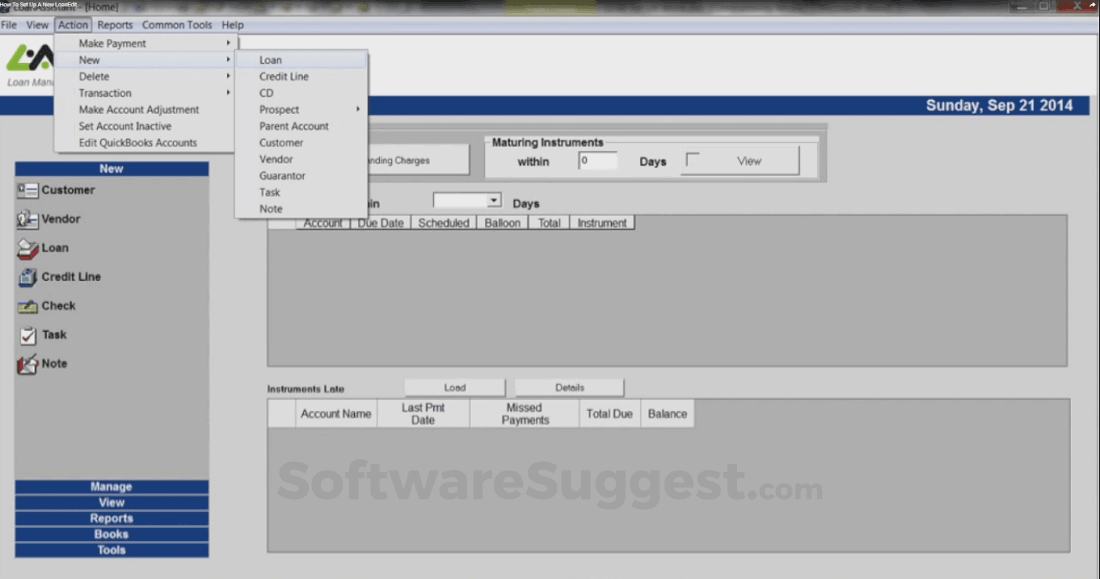The height and width of the screenshot is (579, 1100).
Task: Select Note in the New submenu
Action: (302, 208)
